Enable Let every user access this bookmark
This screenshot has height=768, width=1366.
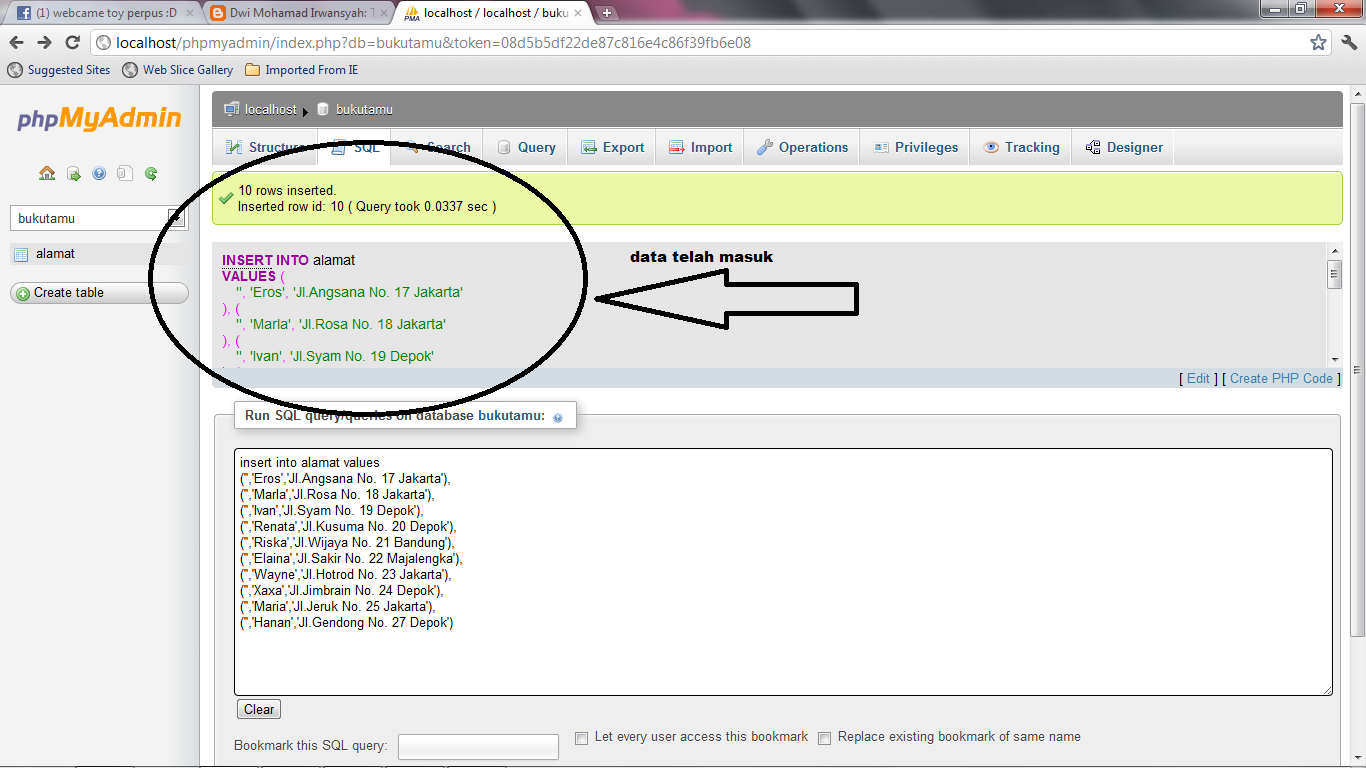coord(581,738)
